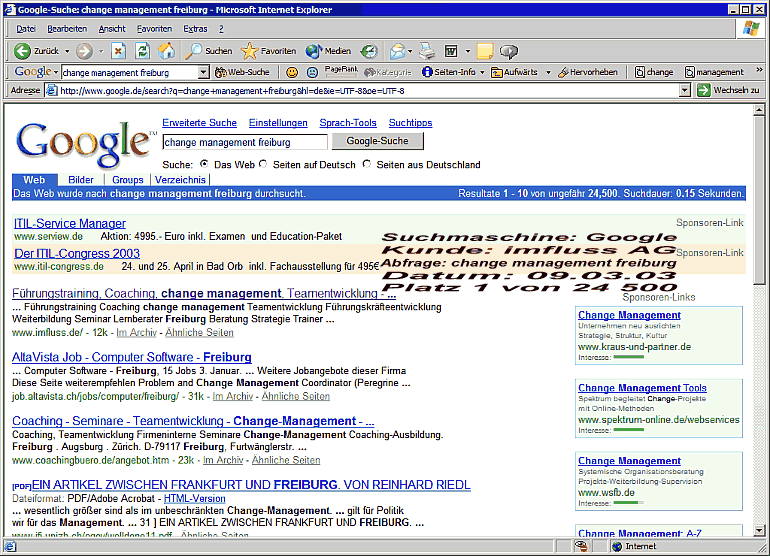Image resolution: width=770 pixels, height=556 pixels.
Task: Select the 'Das Web' radio button
Action: point(204,164)
